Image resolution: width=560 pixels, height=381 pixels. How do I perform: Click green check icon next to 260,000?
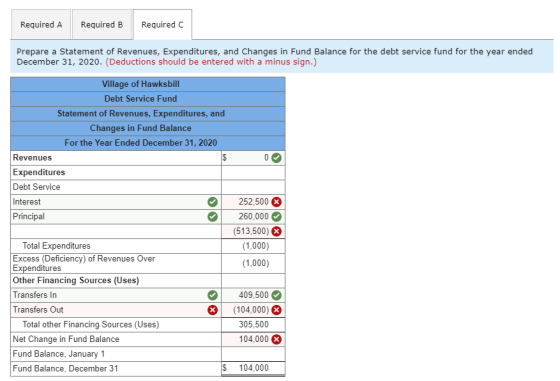coord(276,217)
